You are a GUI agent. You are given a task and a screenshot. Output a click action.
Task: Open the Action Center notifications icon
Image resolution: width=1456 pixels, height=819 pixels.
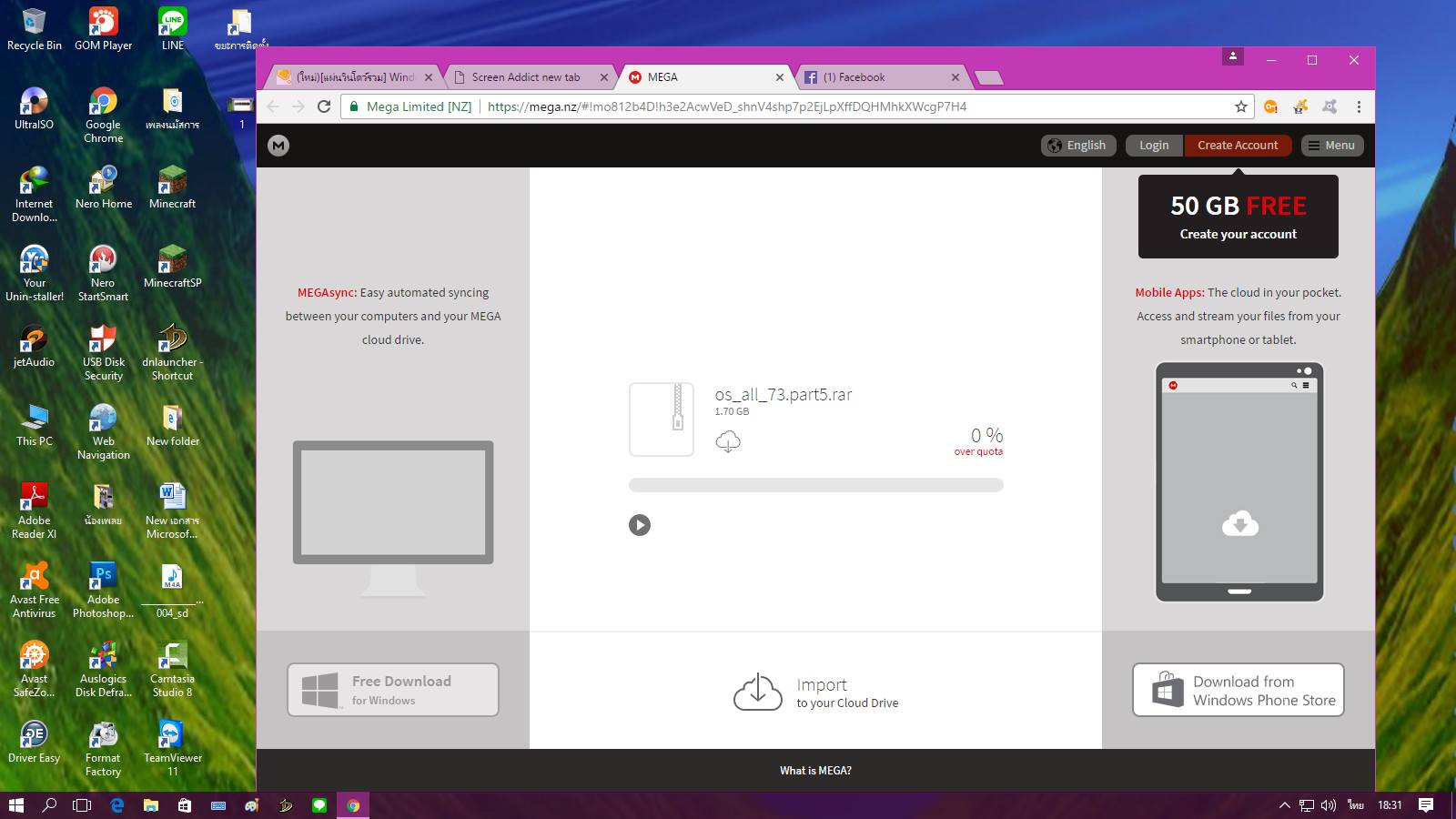tap(1426, 805)
